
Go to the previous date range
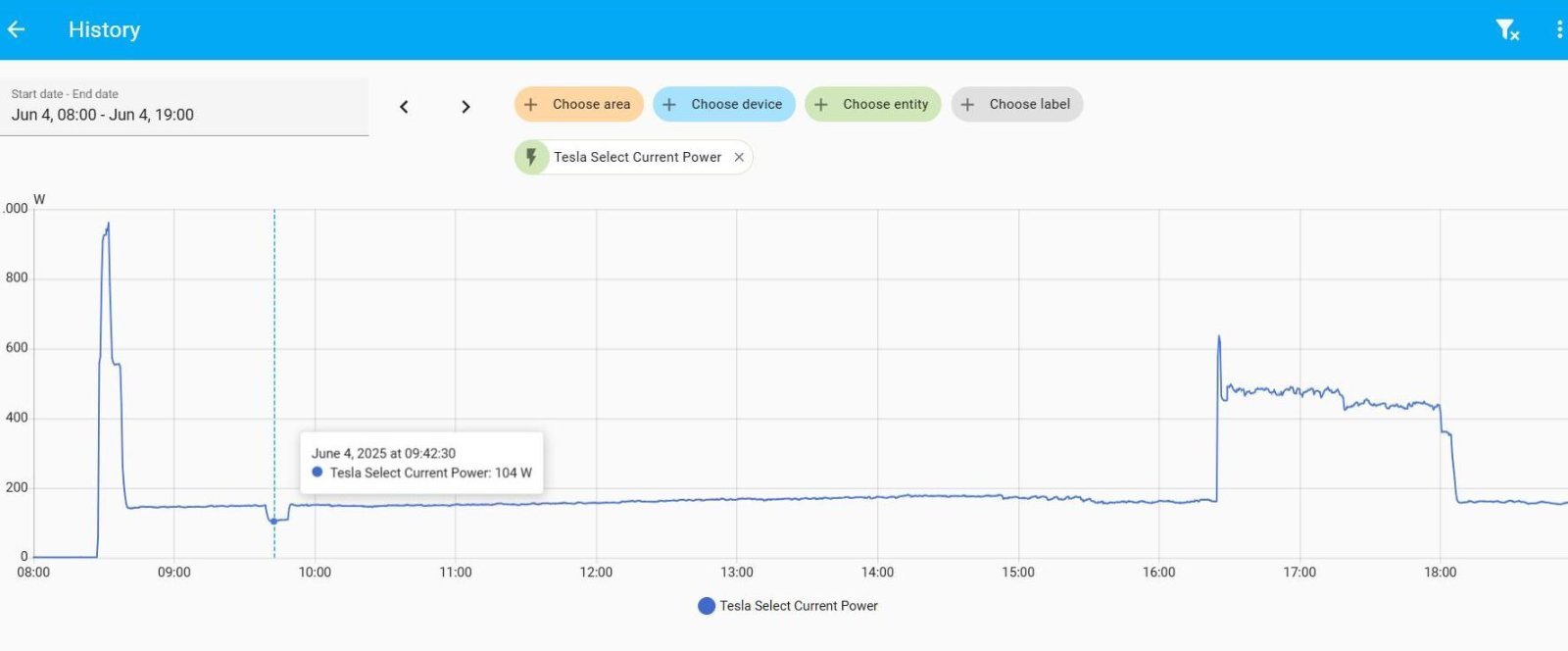click(404, 106)
